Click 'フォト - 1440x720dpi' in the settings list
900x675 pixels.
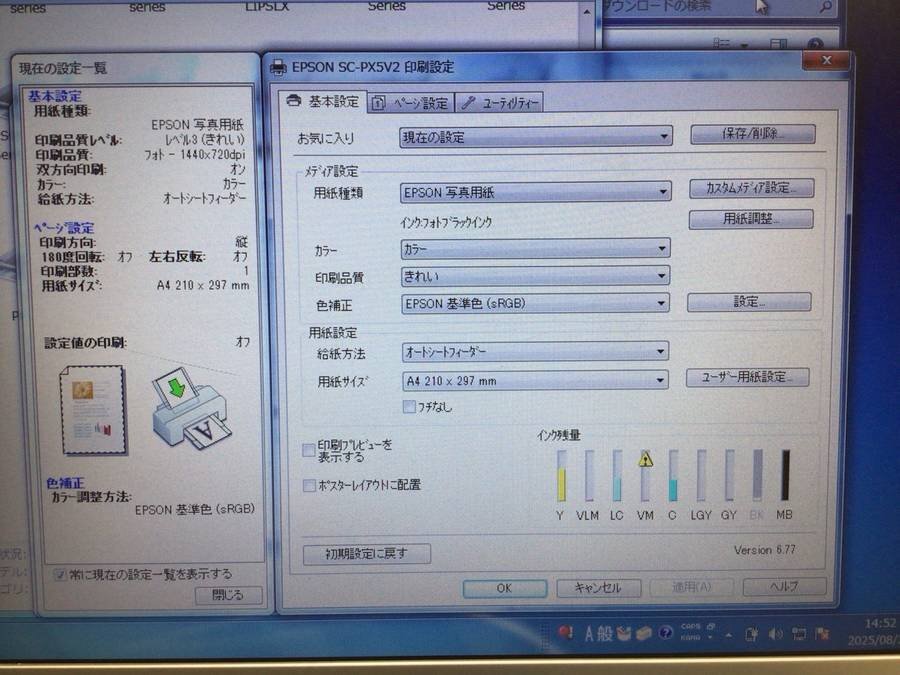[x=195, y=155]
